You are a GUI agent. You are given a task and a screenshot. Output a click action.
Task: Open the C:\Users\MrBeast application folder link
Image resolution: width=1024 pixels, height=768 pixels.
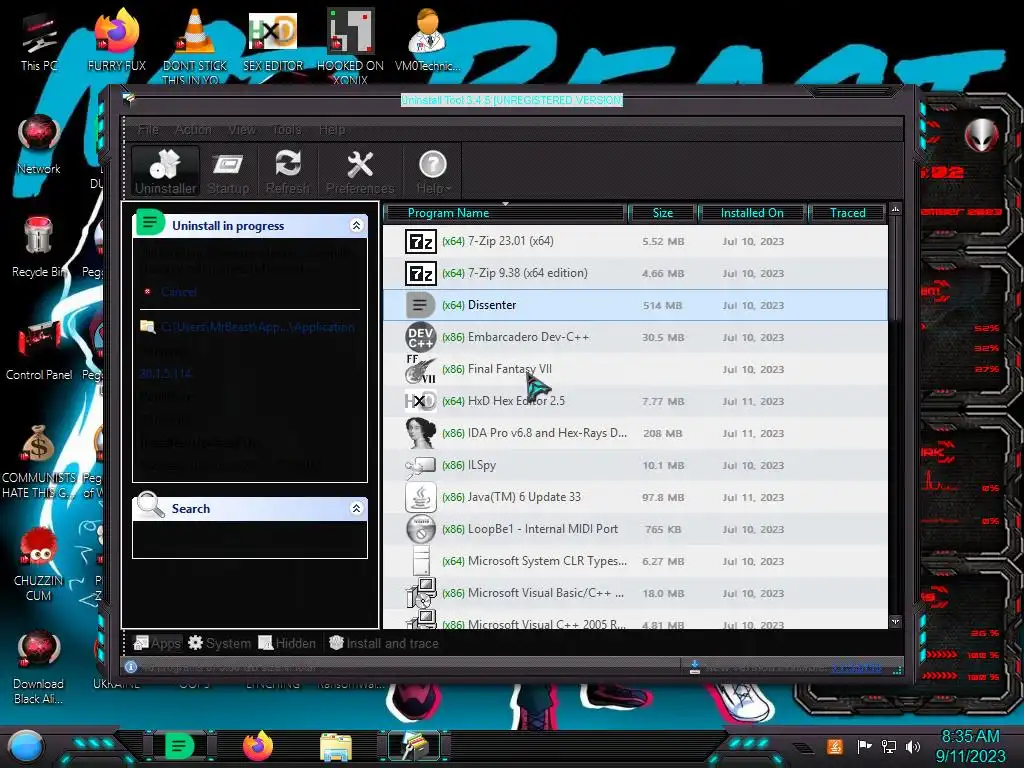pyautogui.click(x=257, y=327)
